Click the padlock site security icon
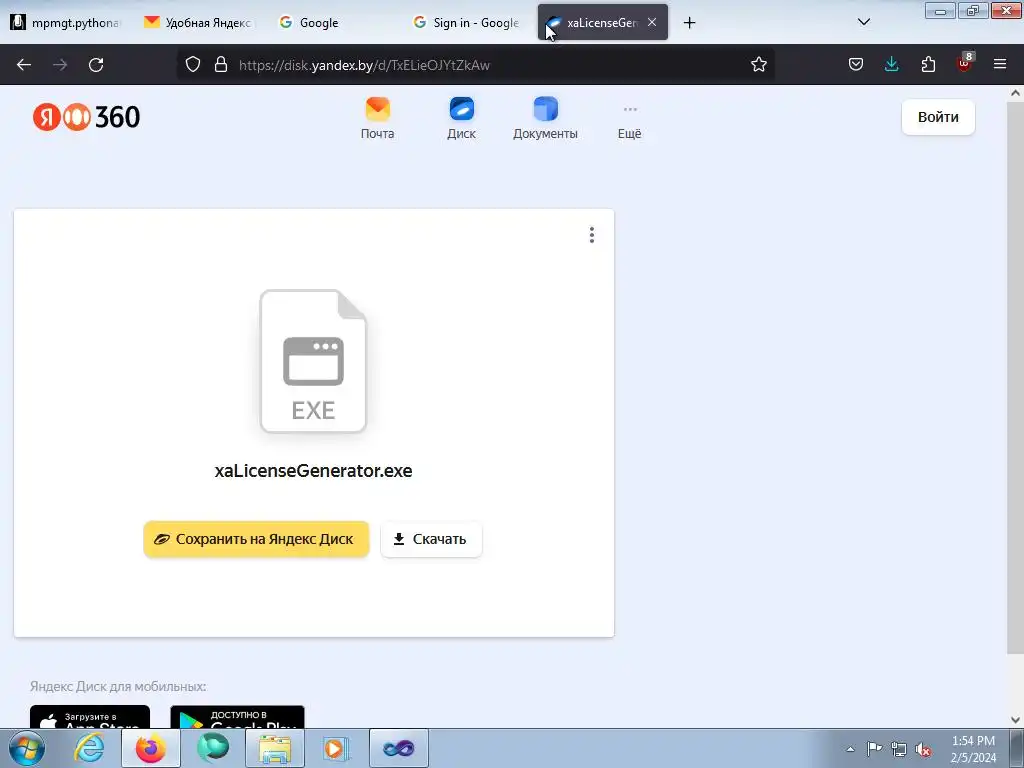Screen dimensions: 1024x768 point(221,65)
